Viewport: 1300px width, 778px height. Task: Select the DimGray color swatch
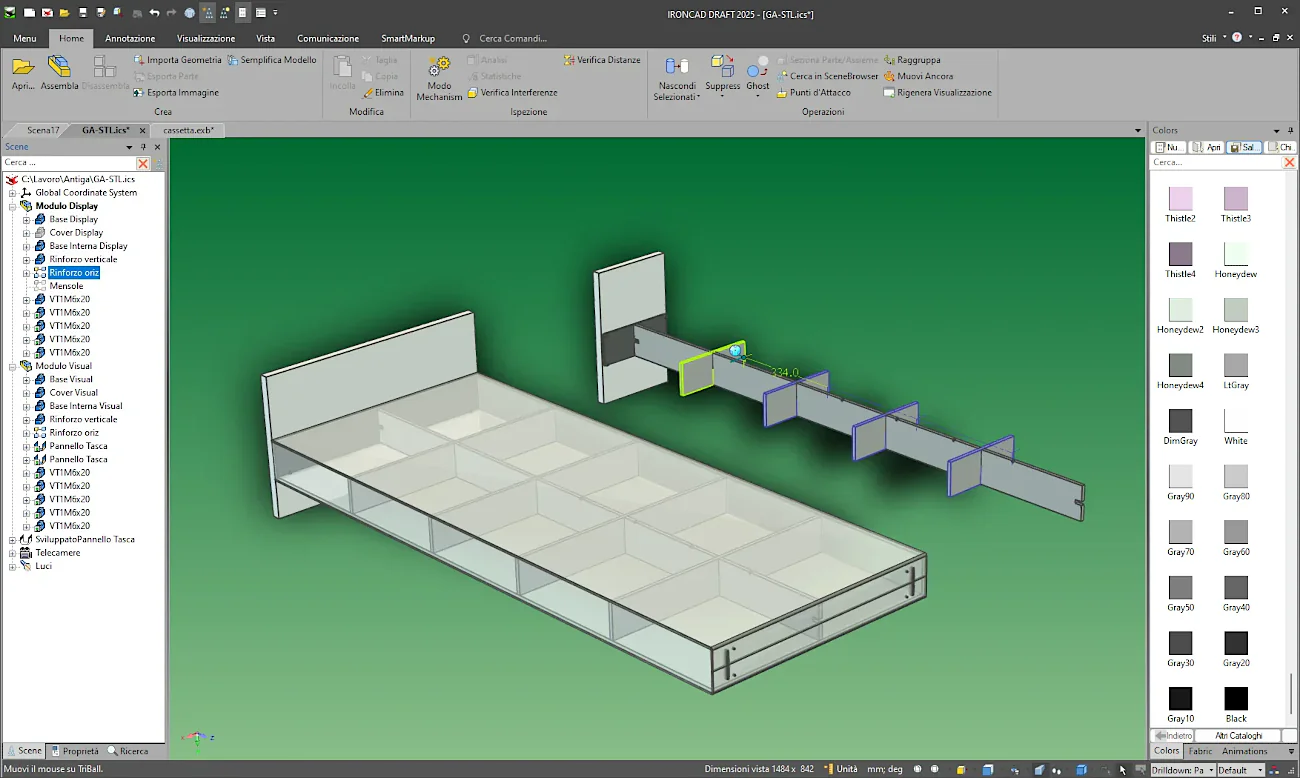[1180, 421]
